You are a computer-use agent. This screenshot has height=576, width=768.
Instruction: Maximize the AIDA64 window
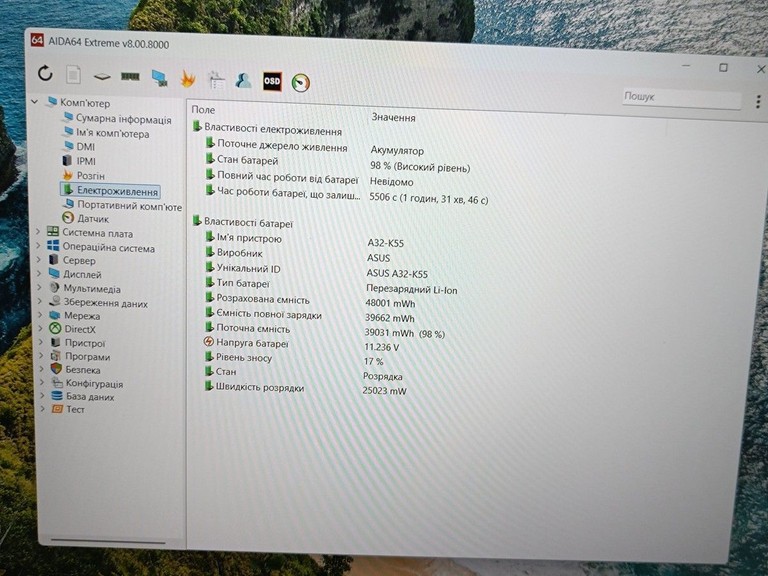(723, 68)
